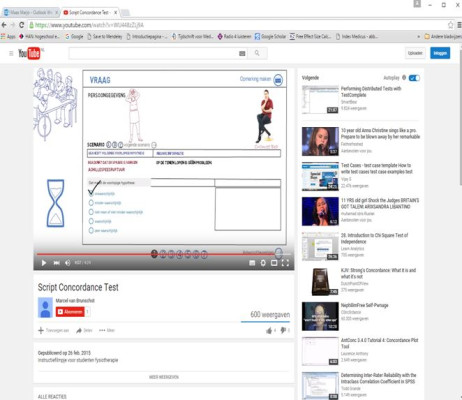462x400 pixels.
Task: Add video to playlist with Toevoegen aan
Action: [54, 330]
